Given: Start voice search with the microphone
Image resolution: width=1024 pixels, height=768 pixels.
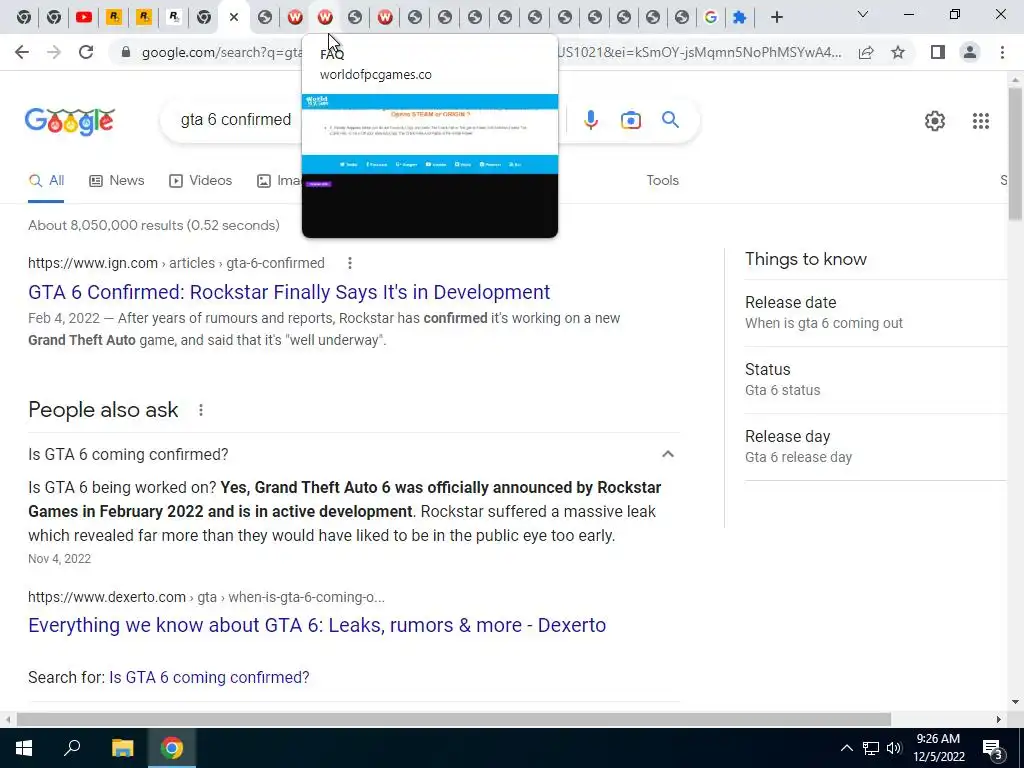Looking at the screenshot, I should point(591,120).
